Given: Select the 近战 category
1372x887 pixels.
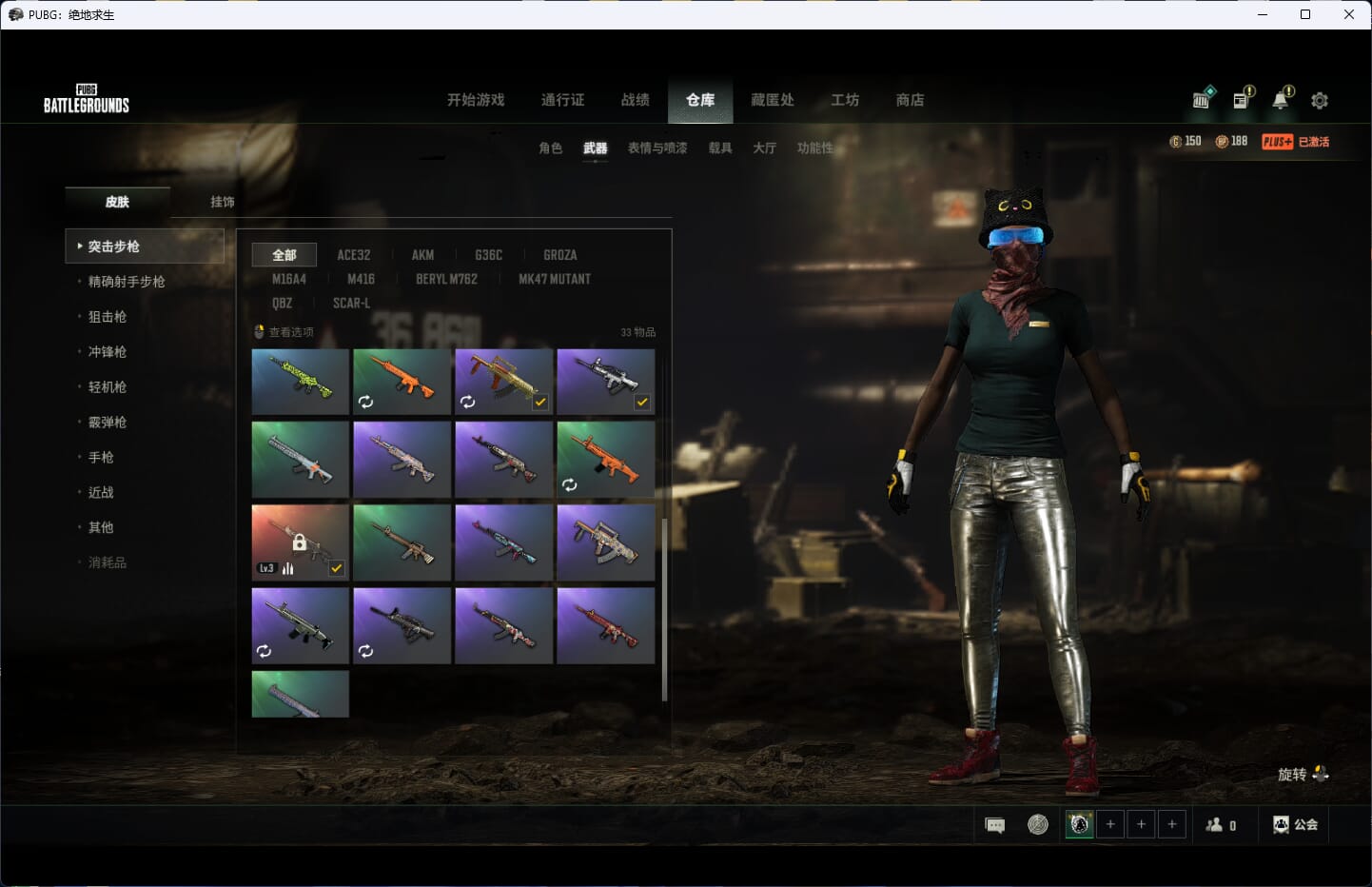Looking at the screenshot, I should [101, 493].
